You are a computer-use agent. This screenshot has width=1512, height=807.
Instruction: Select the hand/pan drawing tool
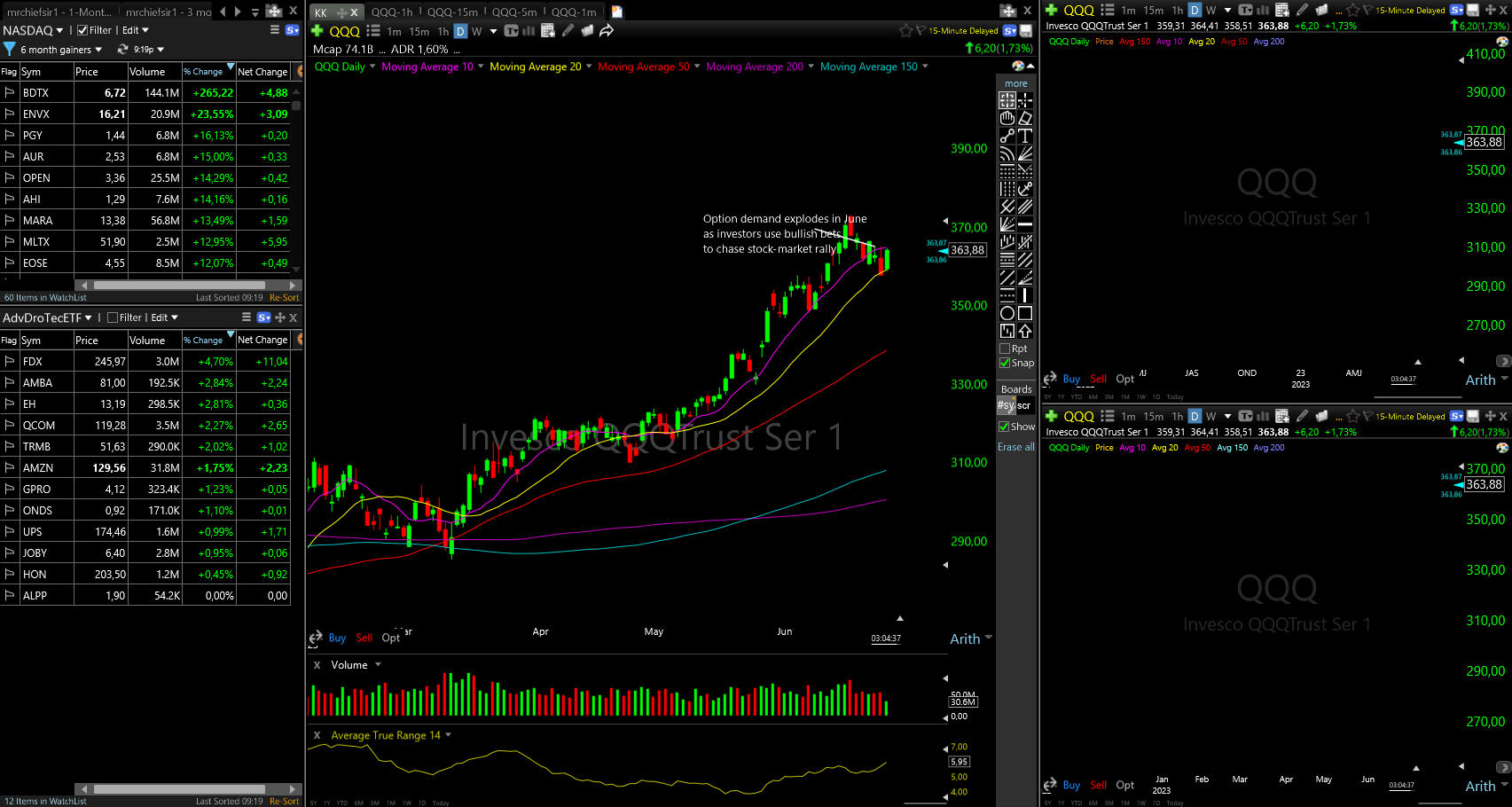click(x=1007, y=118)
